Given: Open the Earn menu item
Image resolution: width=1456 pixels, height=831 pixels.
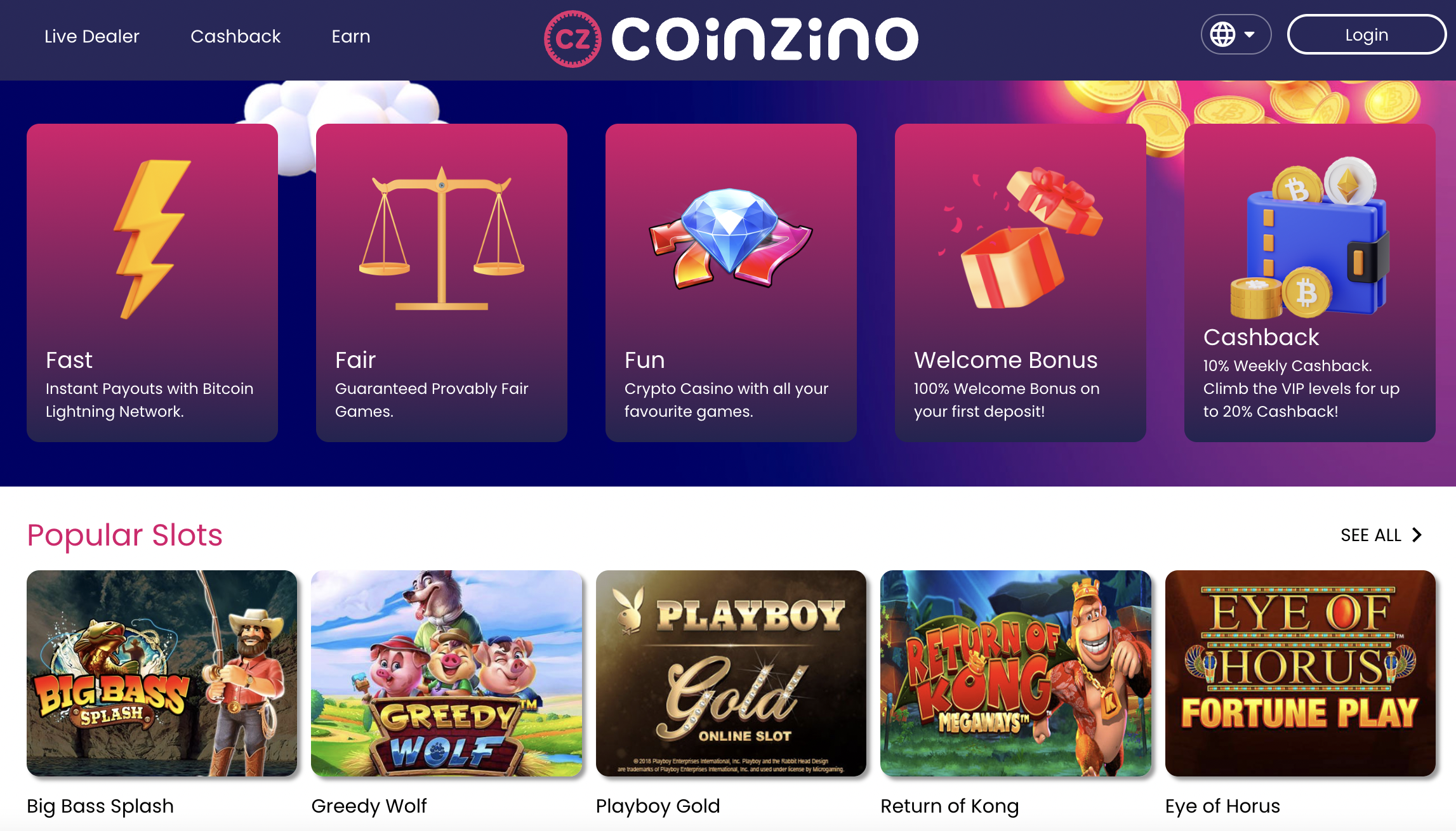Looking at the screenshot, I should [351, 36].
